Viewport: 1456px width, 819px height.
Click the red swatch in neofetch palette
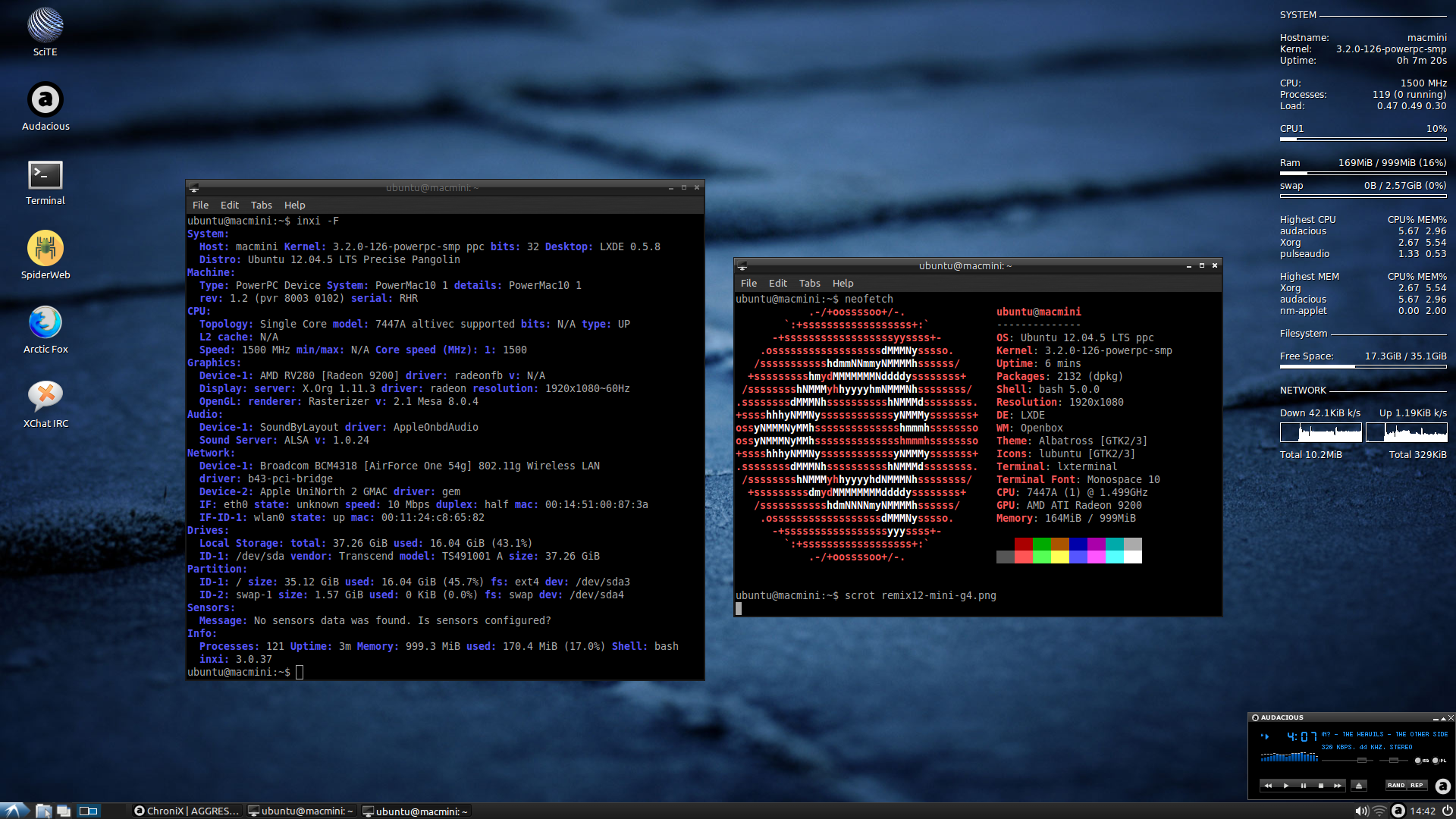pyautogui.click(x=1024, y=544)
